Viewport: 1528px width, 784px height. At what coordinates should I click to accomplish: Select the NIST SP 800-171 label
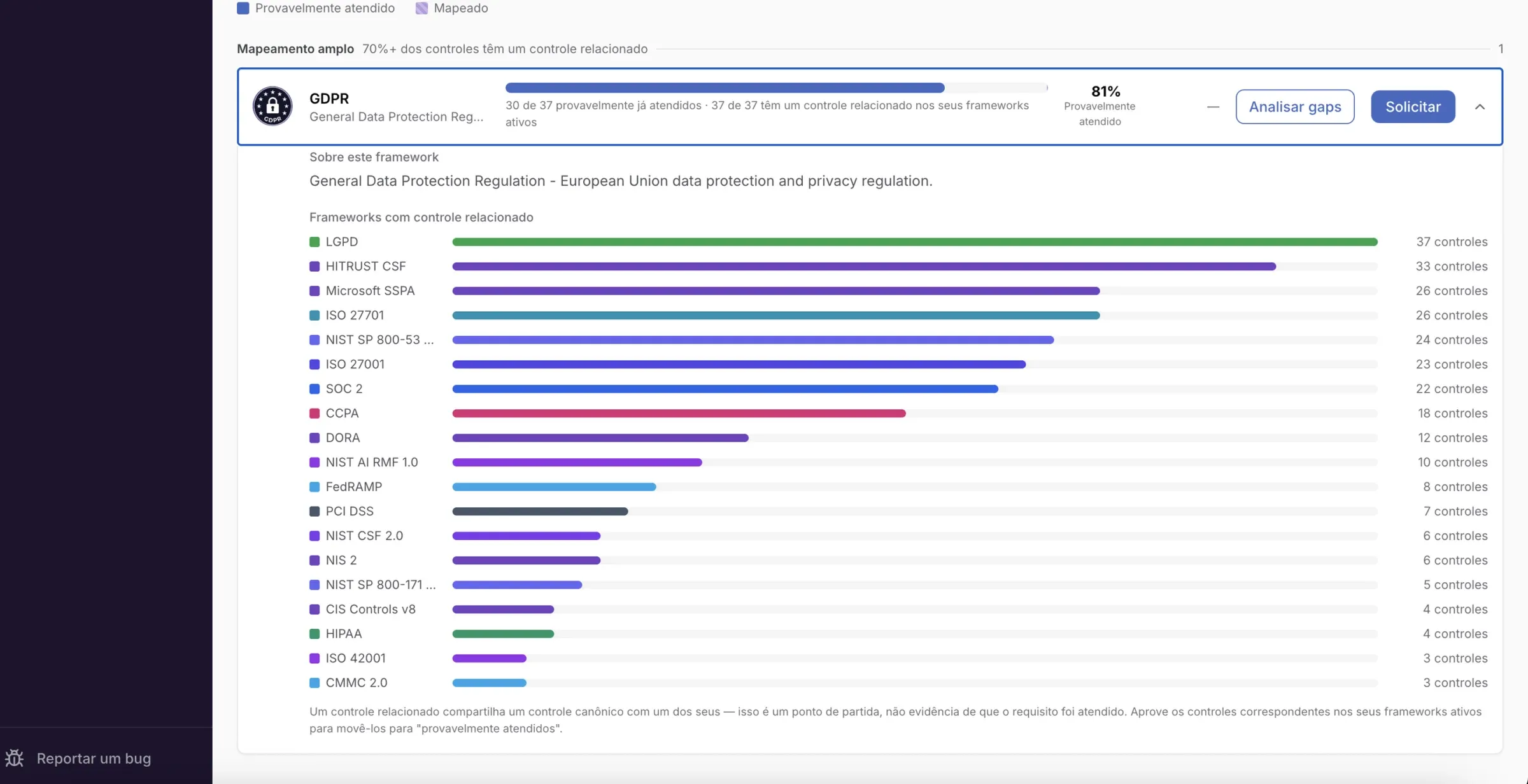click(381, 585)
